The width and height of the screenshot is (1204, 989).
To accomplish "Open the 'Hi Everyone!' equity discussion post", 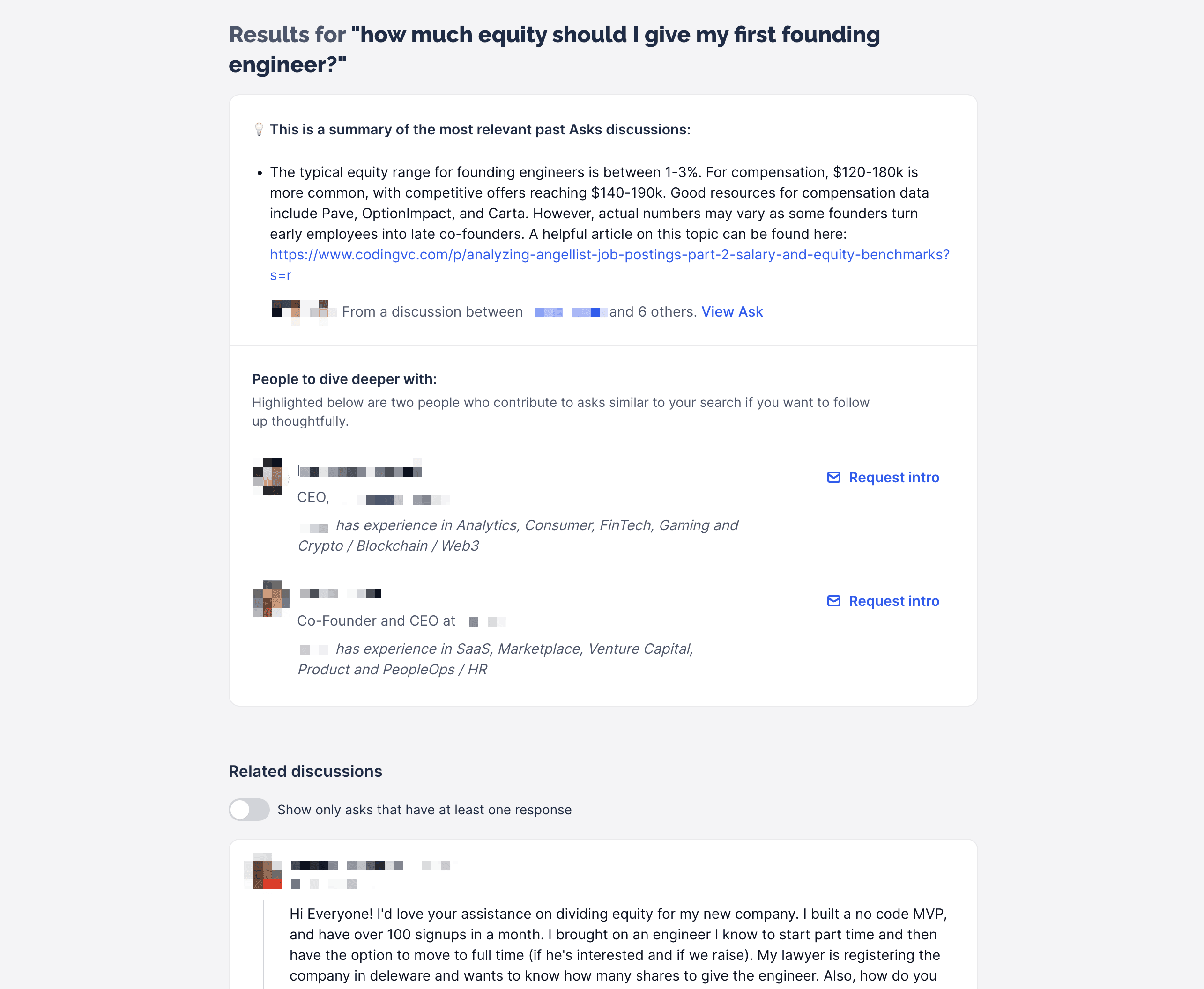I will coord(617,945).
